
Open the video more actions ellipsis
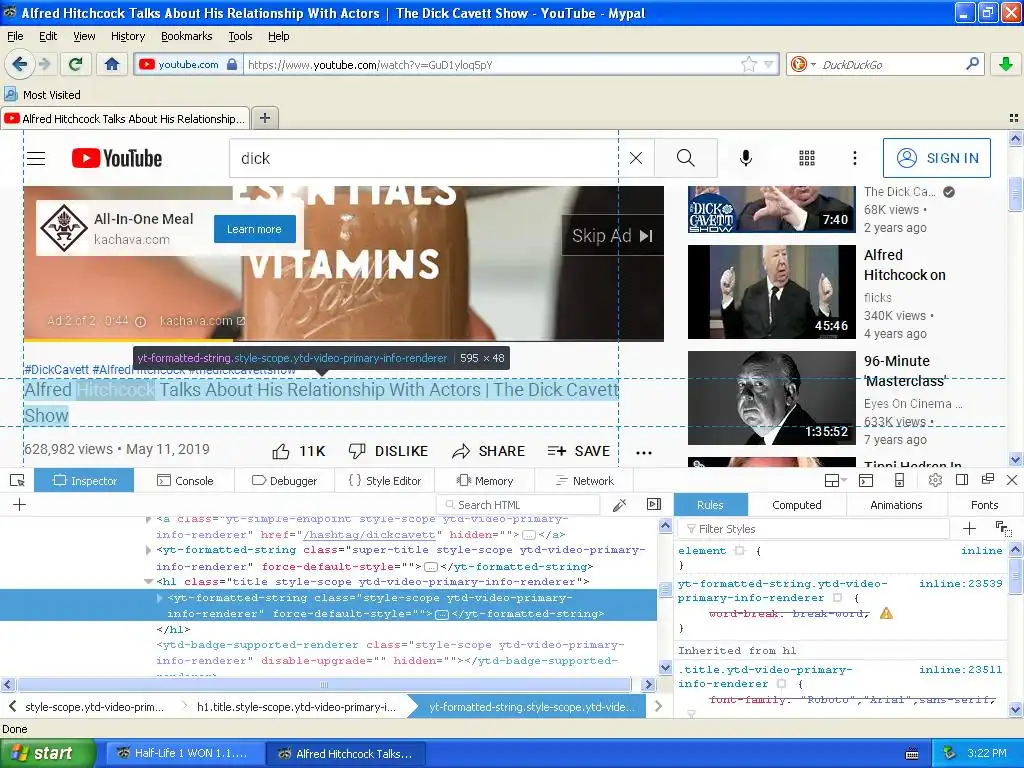coord(644,452)
